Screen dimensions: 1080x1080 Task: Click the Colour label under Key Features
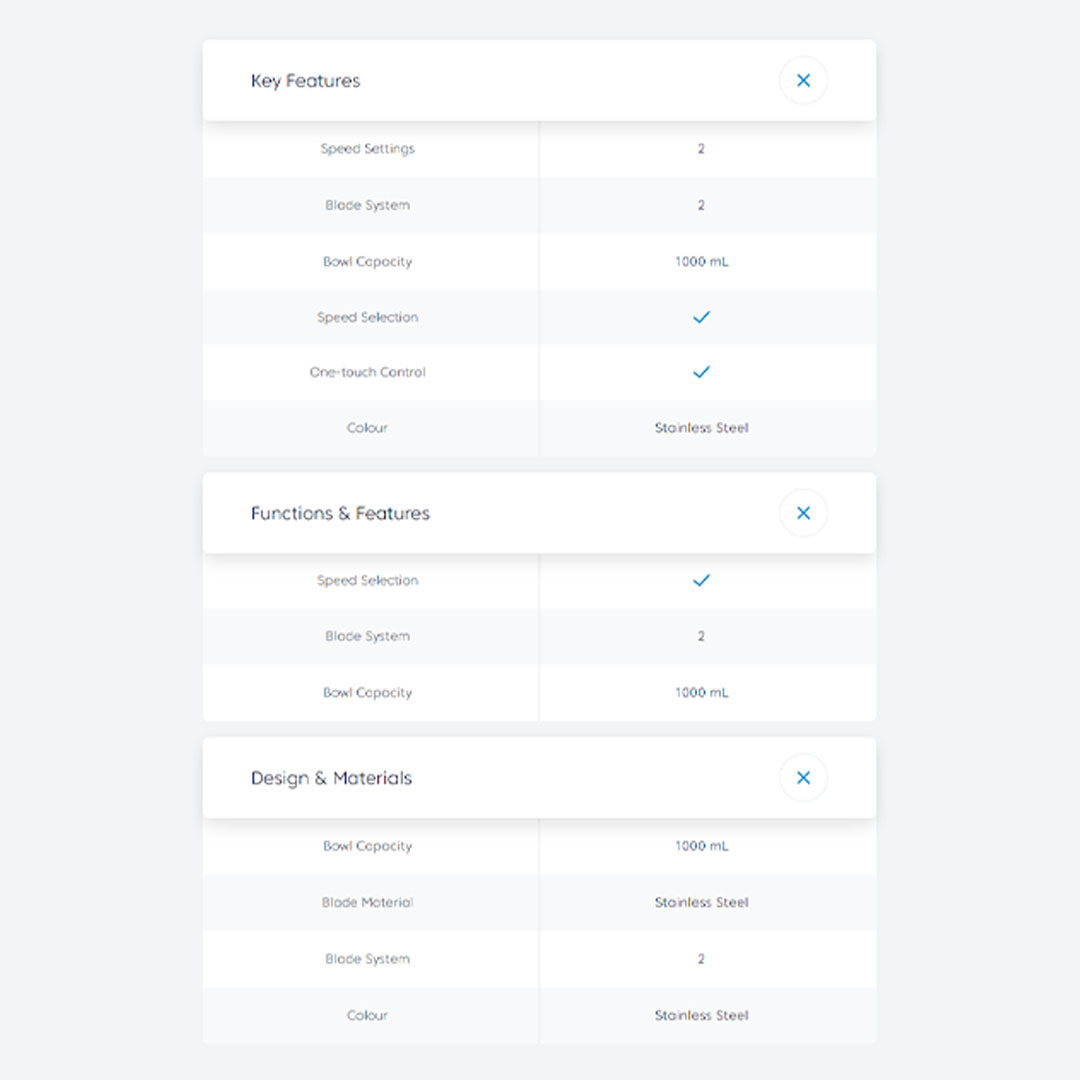[x=367, y=428]
